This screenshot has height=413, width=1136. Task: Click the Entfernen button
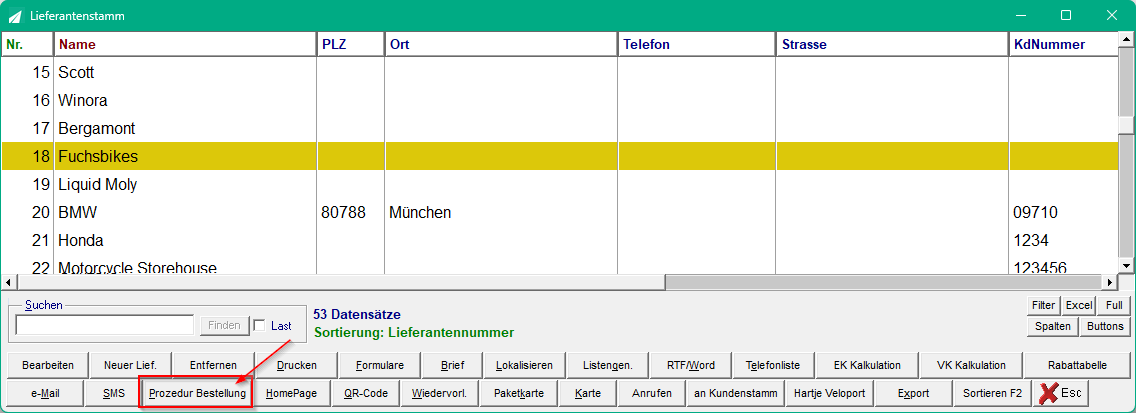click(x=213, y=365)
